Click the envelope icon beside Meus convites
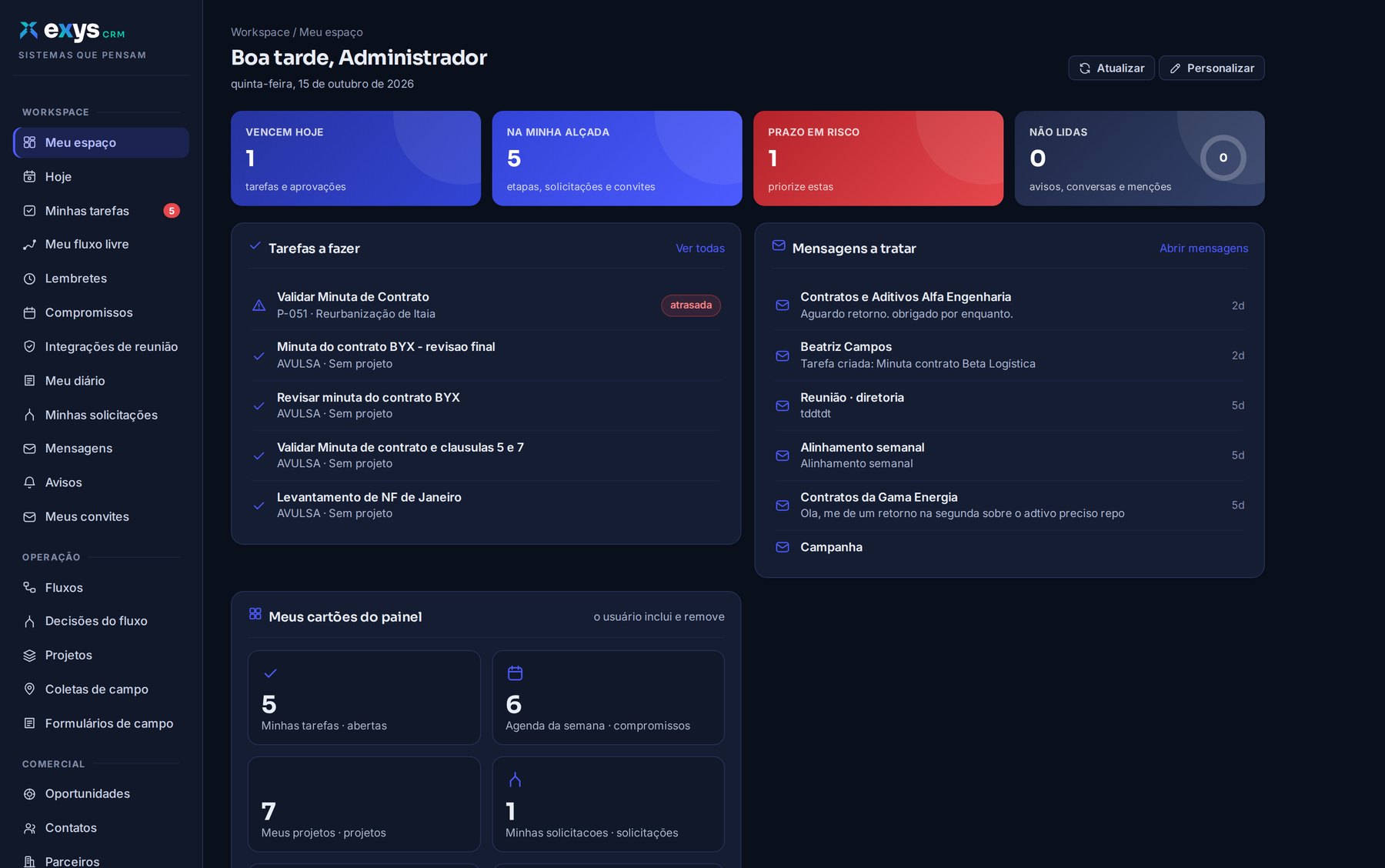This screenshot has height=868, width=1385. (29, 517)
